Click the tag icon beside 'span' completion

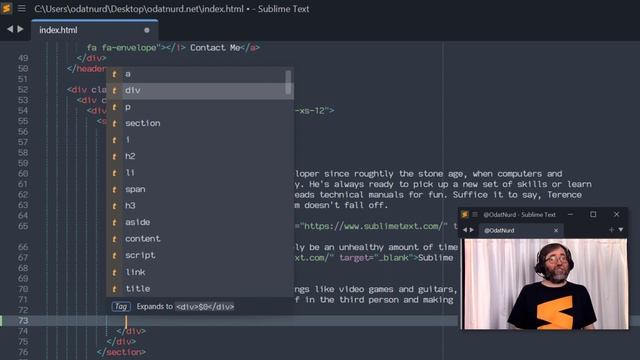pos(115,189)
